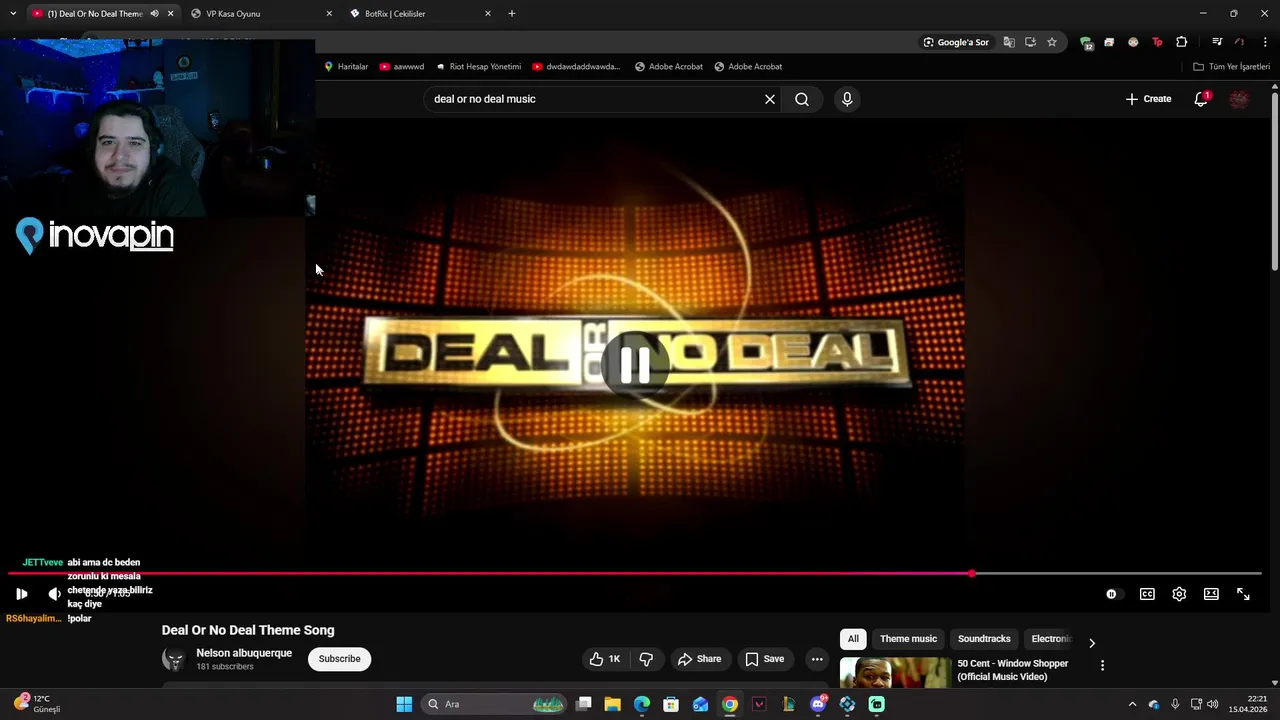Viewport: 1280px width, 720px height.
Task: Open player settings gear
Action: pos(1179,594)
